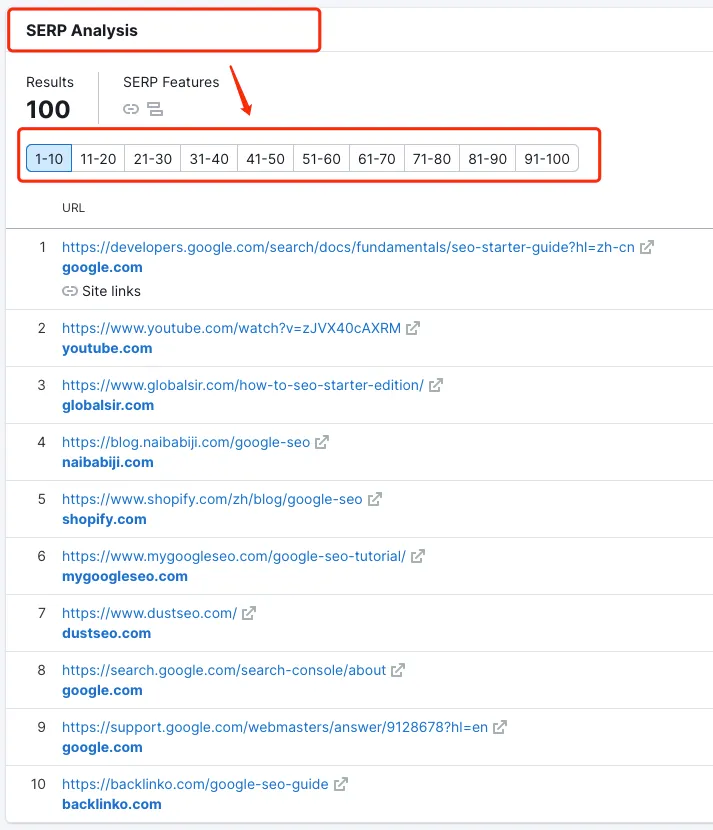Click the URL column header

(73, 208)
